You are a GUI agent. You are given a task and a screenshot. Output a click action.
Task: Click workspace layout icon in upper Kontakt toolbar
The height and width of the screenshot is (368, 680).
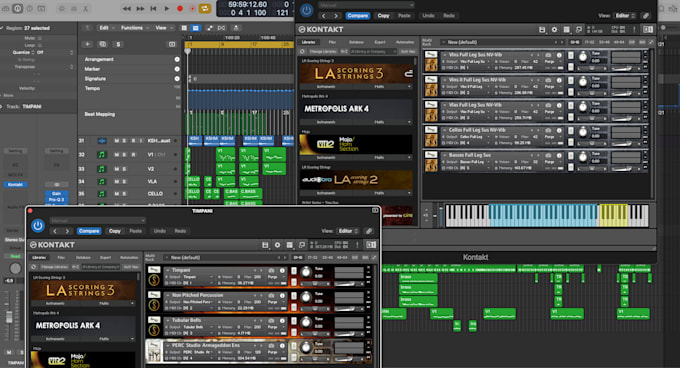[566, 29]
